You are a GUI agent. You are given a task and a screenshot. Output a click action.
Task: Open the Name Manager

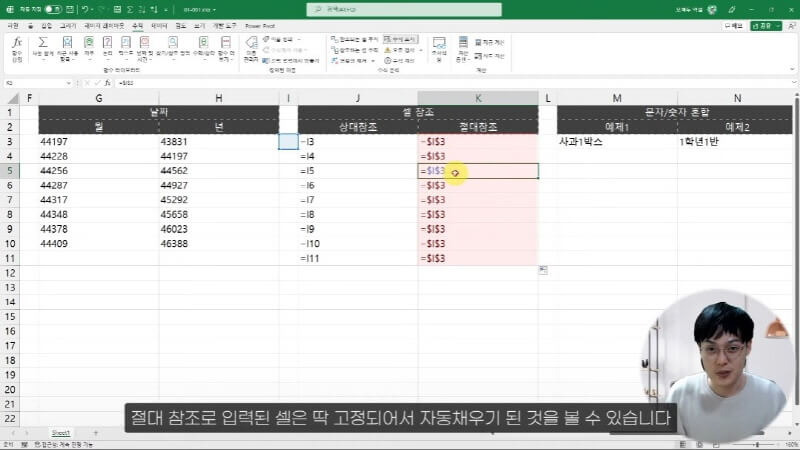251,48
